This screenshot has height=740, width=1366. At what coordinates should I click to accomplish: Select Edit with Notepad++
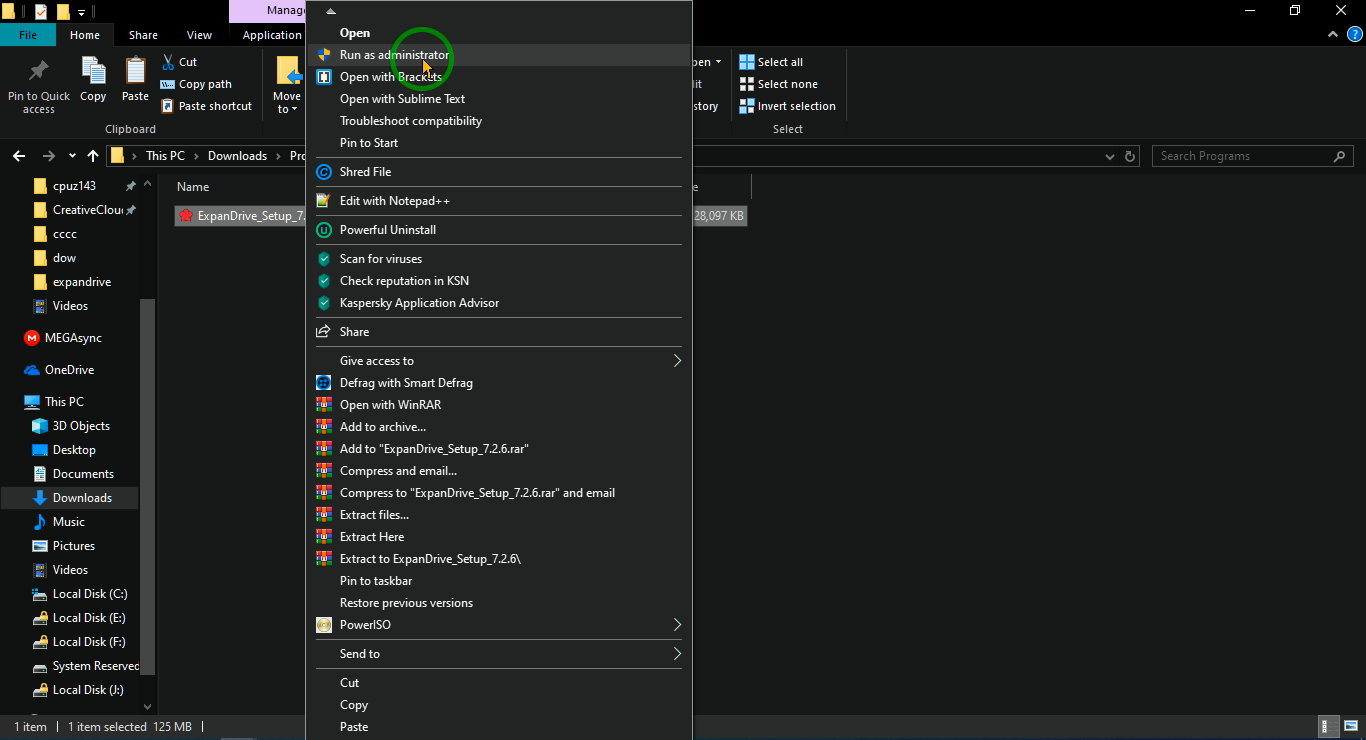(498, 201)
